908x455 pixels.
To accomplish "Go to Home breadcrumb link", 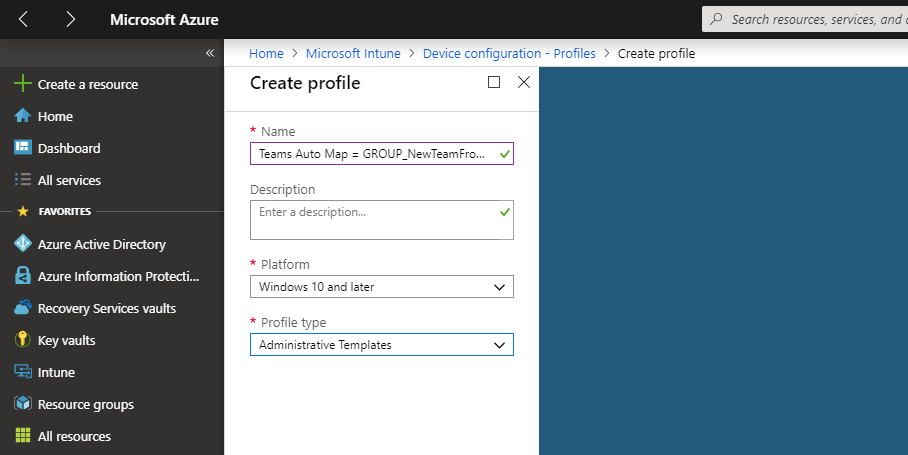I will [x=266, y=53].
